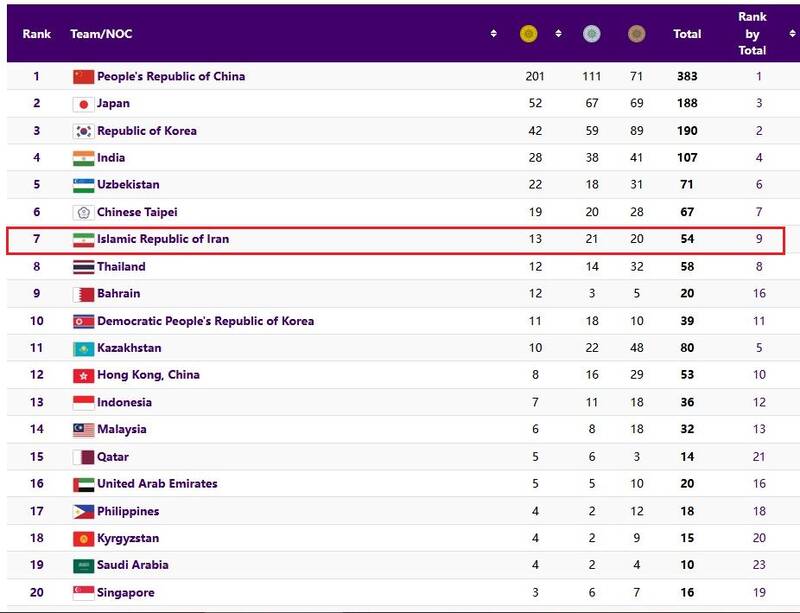Click the Japan flag icon
Viewport: 800px width, 613px height.
click(x=83, y=104)
